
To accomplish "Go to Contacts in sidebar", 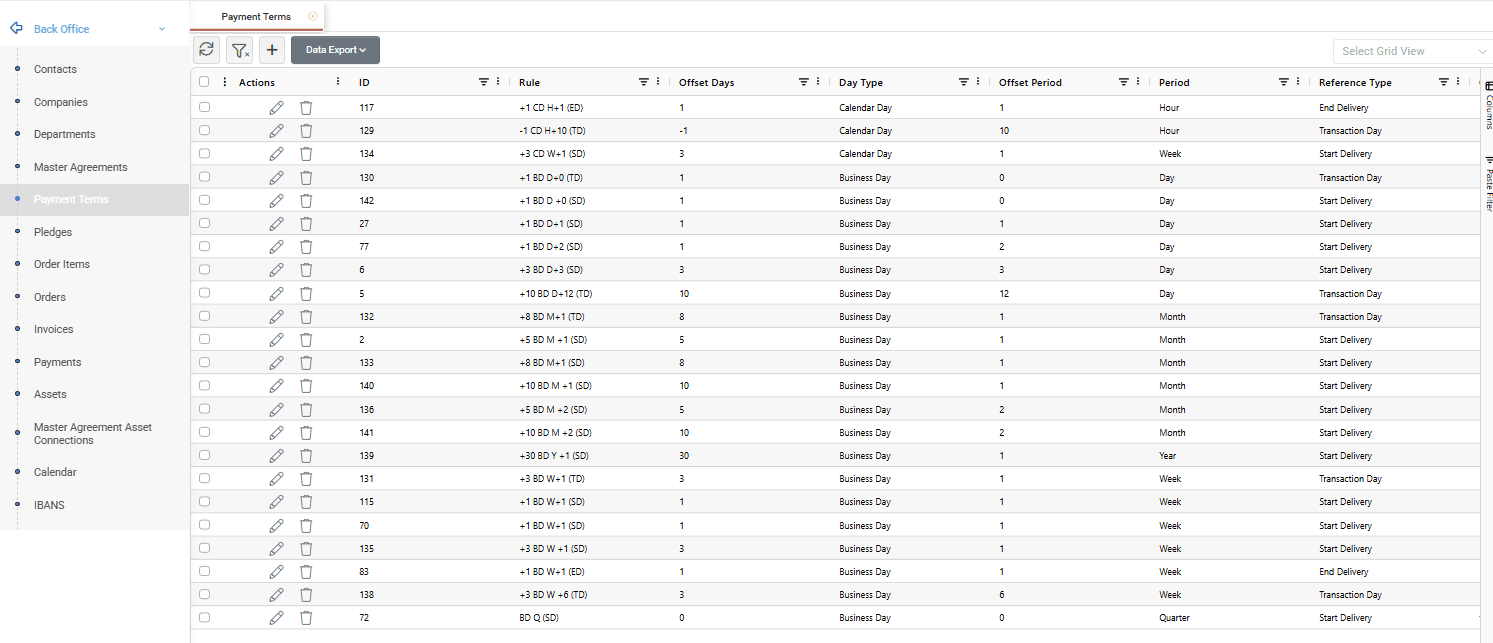I will pos(55,69).
